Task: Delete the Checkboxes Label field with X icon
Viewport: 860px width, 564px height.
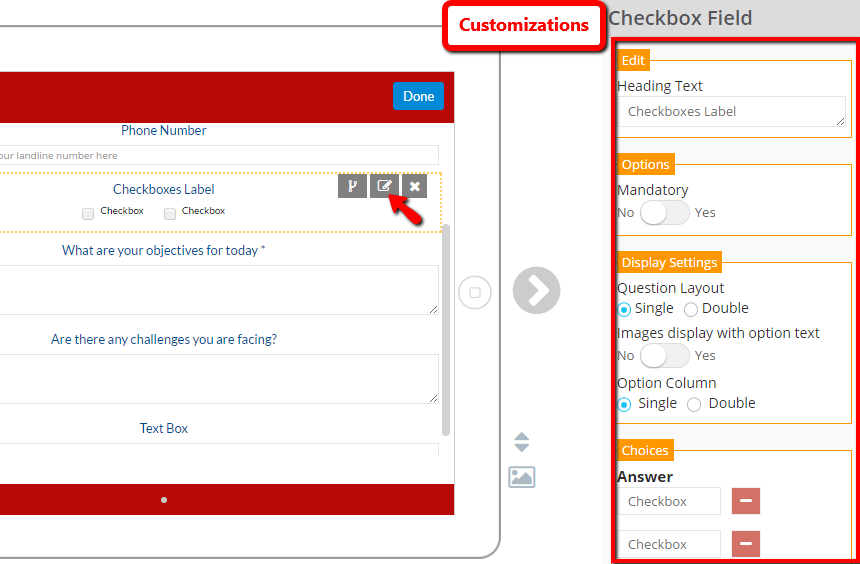Action: [x=415, y=187]
